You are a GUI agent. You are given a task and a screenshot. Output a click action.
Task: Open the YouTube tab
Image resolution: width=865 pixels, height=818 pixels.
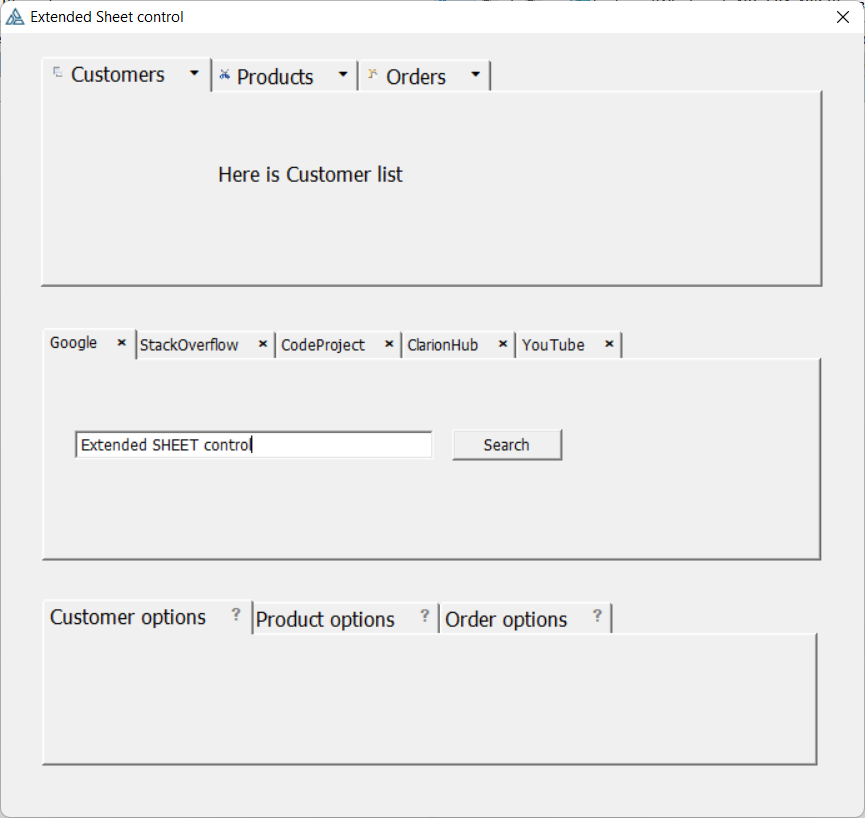click(553, 345)
